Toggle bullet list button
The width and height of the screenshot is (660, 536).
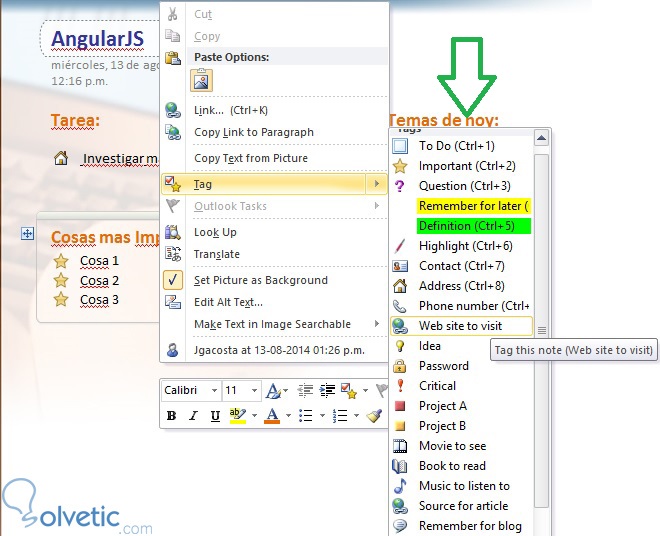pos(306,416)
